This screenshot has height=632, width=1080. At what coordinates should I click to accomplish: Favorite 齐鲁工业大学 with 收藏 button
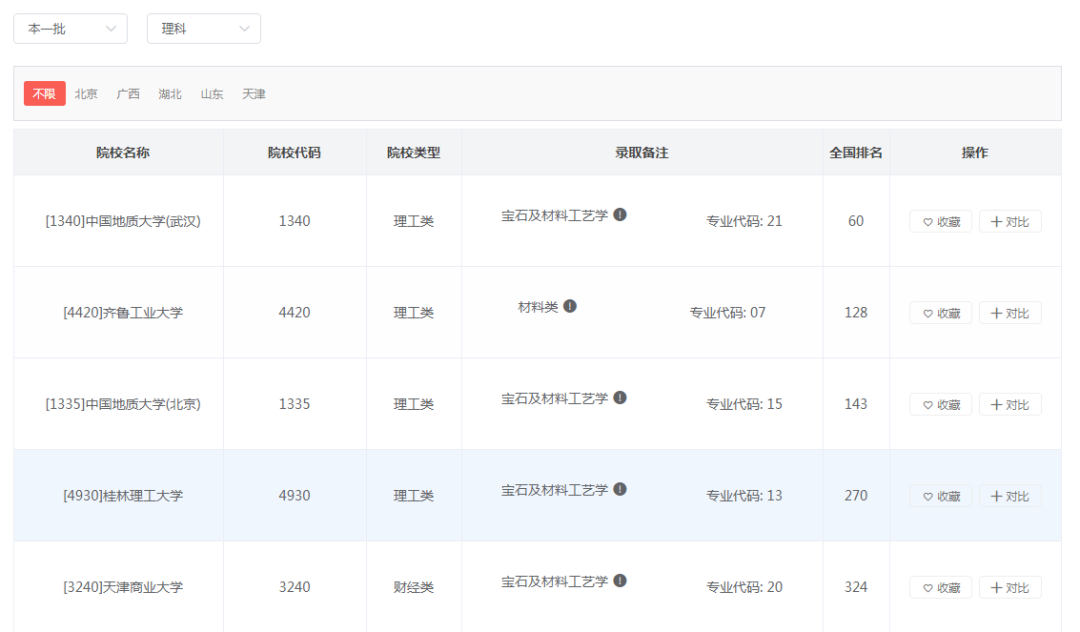941,313
